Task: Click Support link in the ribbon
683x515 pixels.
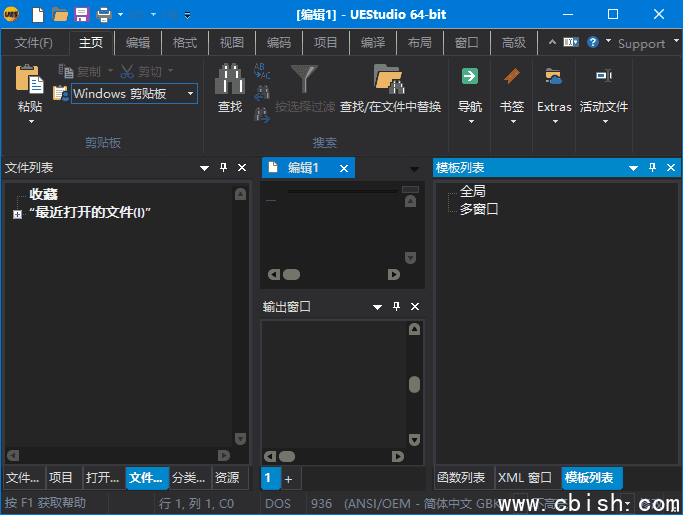Action: pos(641,43)
